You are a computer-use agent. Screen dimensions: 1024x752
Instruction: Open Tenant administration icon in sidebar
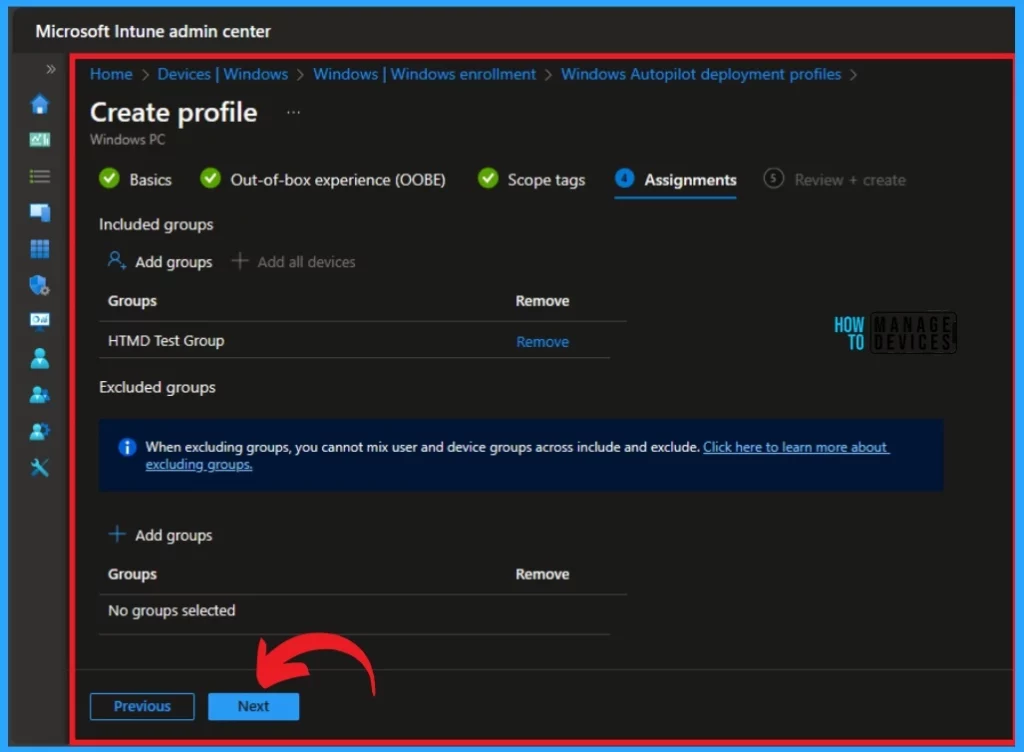coord(40,431)
